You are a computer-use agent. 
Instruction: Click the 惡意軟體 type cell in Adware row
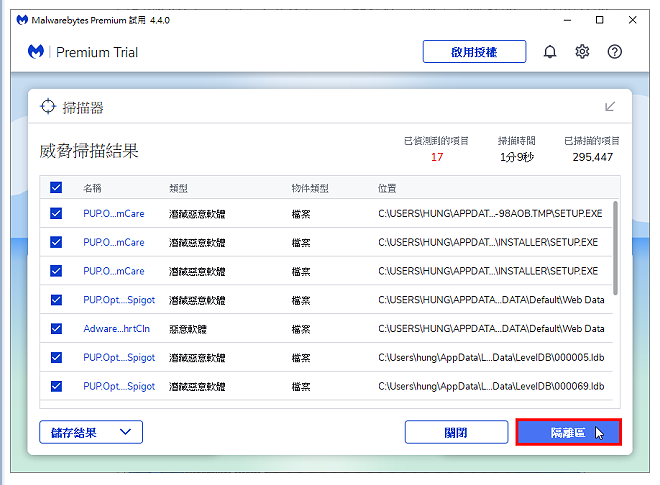[x=188, y=329]
